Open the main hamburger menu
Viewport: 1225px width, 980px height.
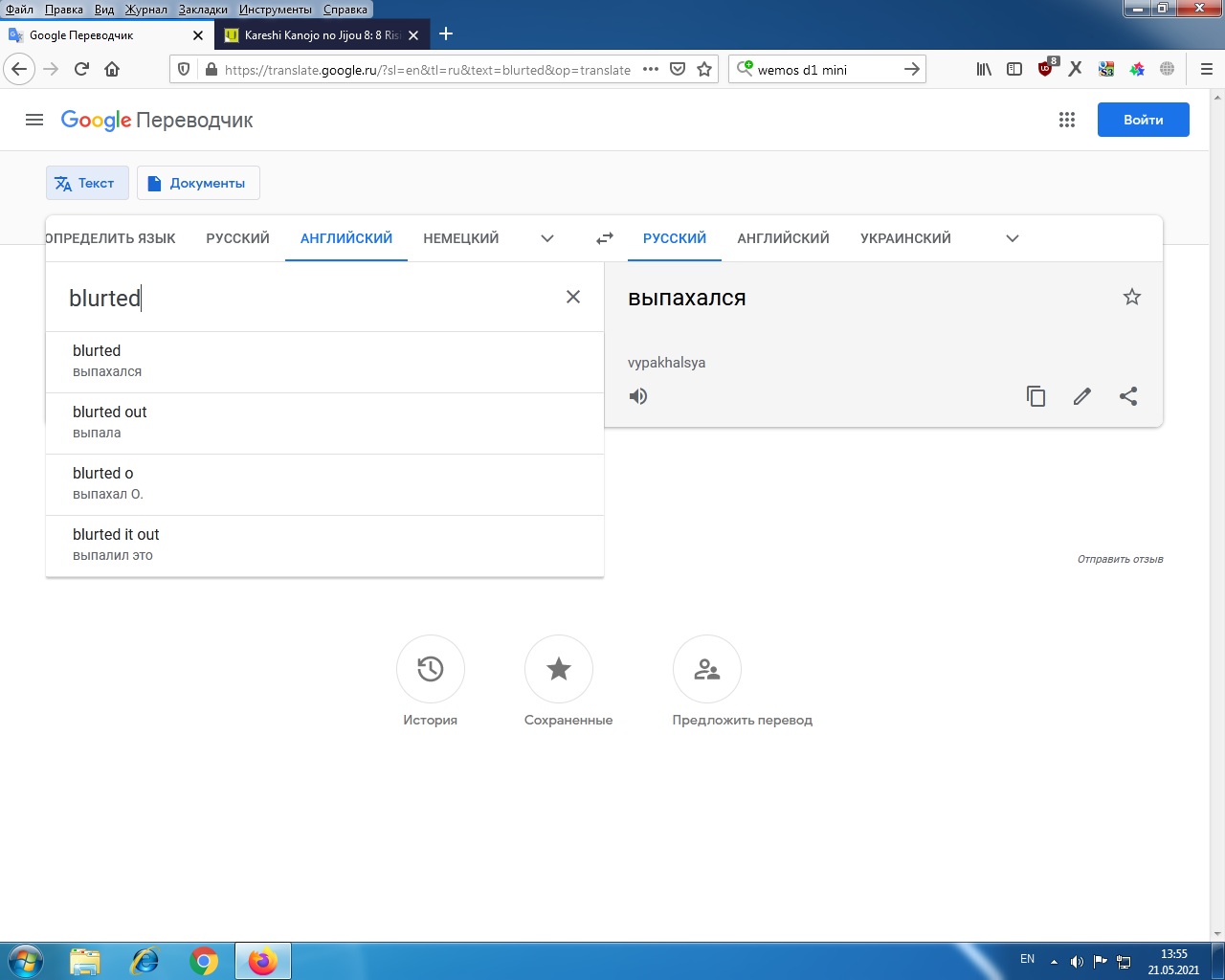(x=34, y=120)
